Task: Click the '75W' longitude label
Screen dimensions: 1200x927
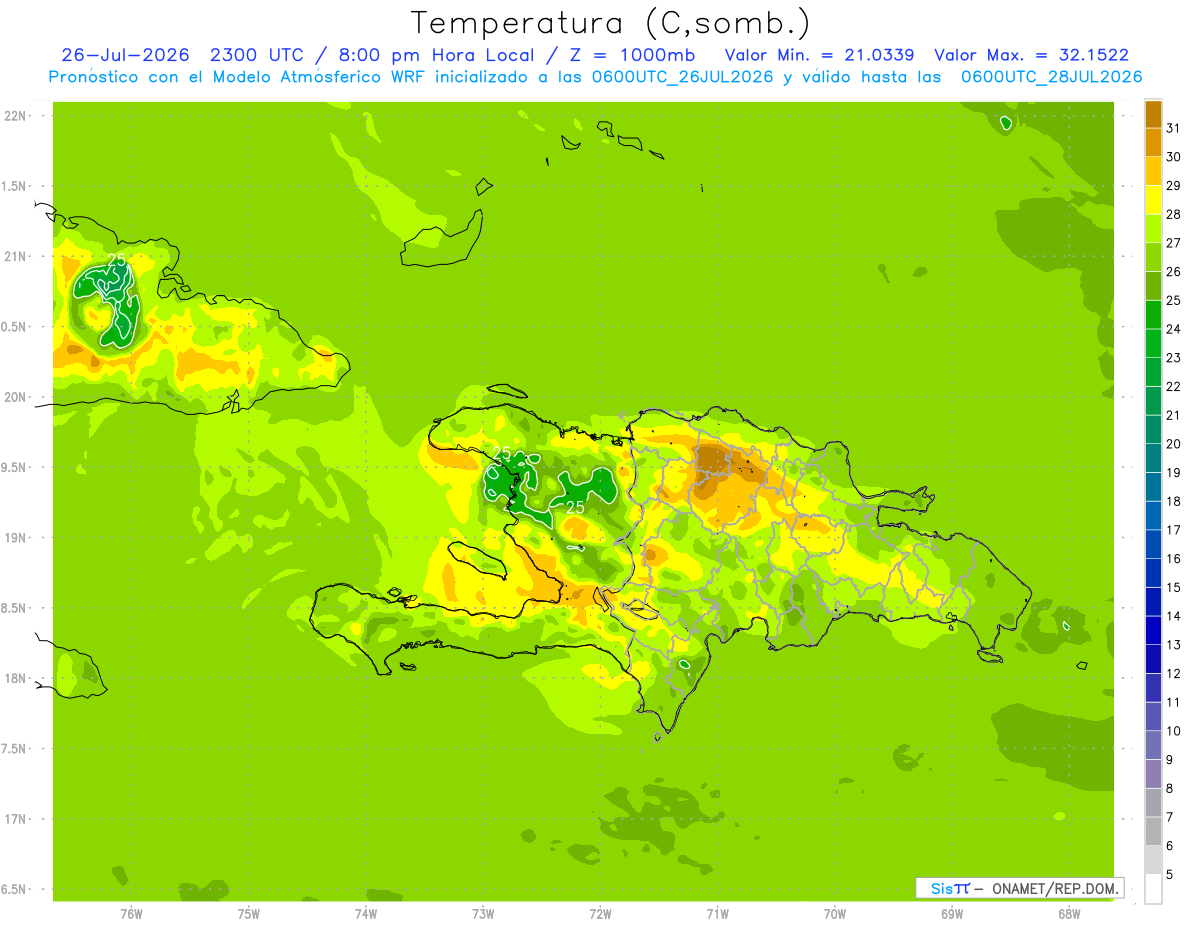Action: pyautogui.click(x=249, y=914)
